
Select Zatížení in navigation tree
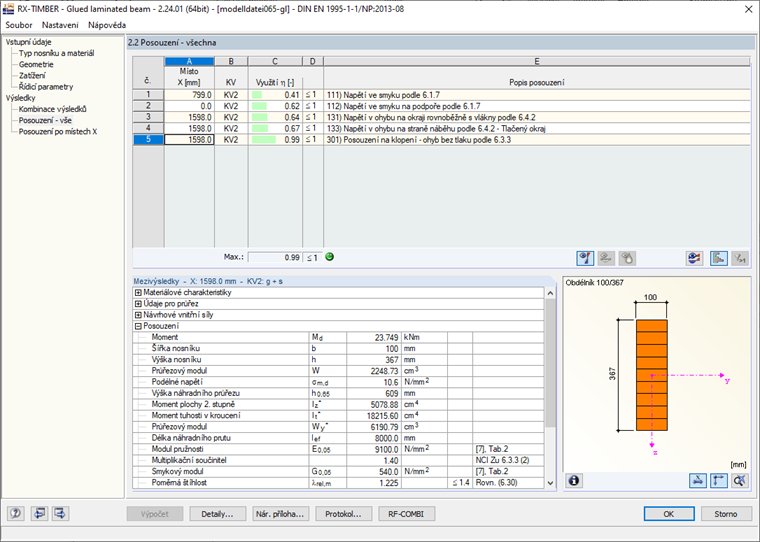[32, 76]
